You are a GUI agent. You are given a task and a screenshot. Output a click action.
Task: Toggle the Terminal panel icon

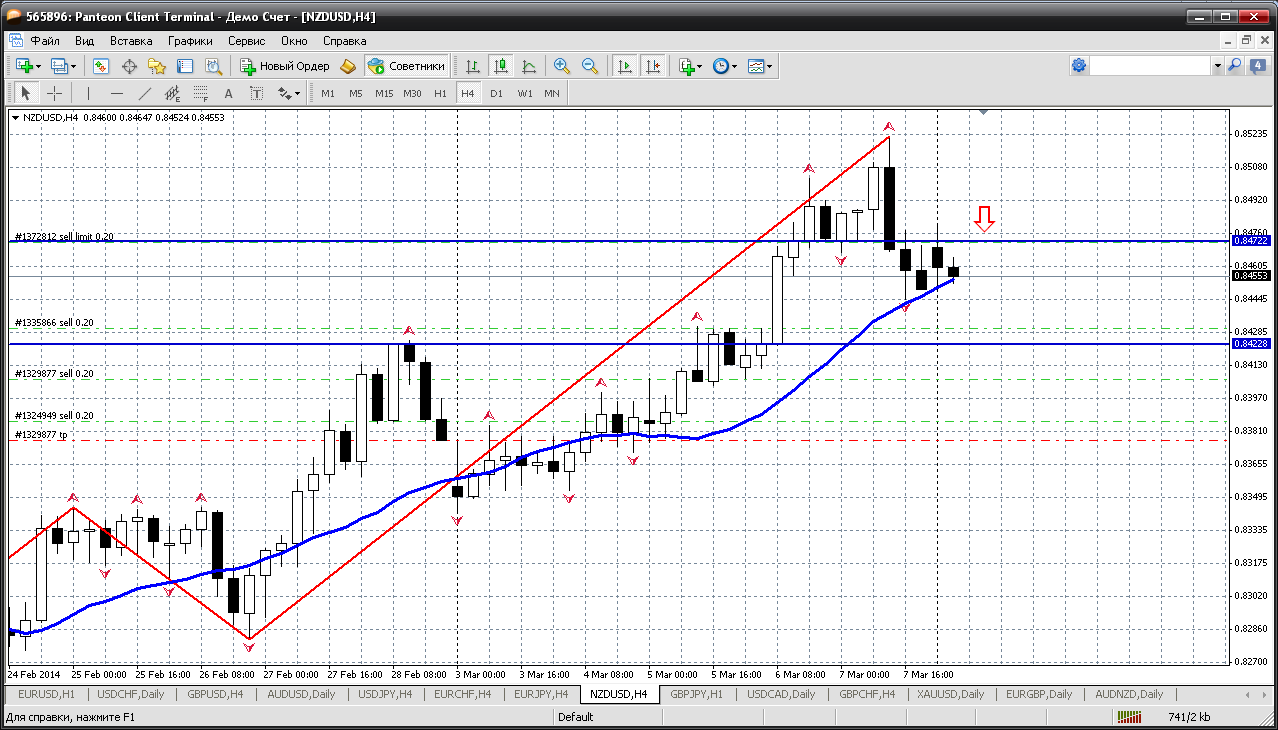coord(185,66)
